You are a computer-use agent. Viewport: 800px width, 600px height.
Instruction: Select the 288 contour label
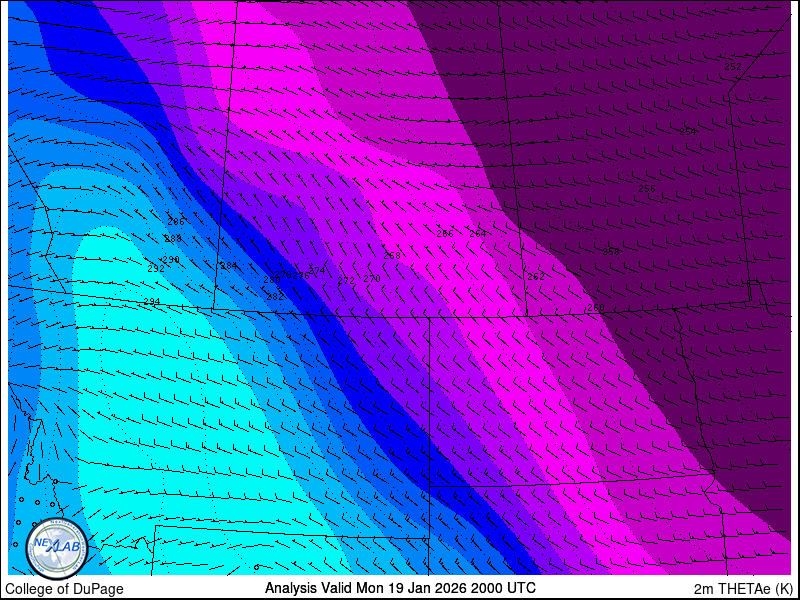coord(173,239)
